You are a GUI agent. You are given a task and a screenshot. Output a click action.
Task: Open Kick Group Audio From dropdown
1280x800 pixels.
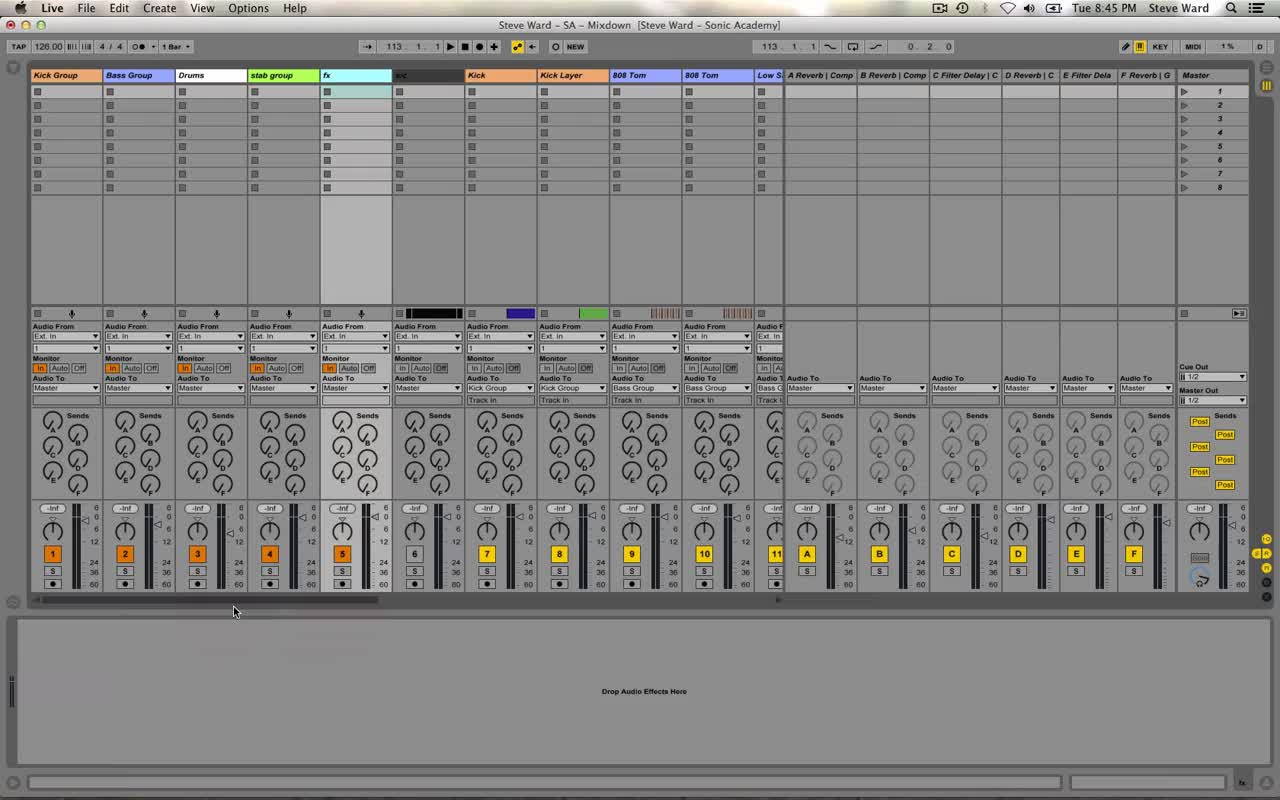tap(66, 337)
